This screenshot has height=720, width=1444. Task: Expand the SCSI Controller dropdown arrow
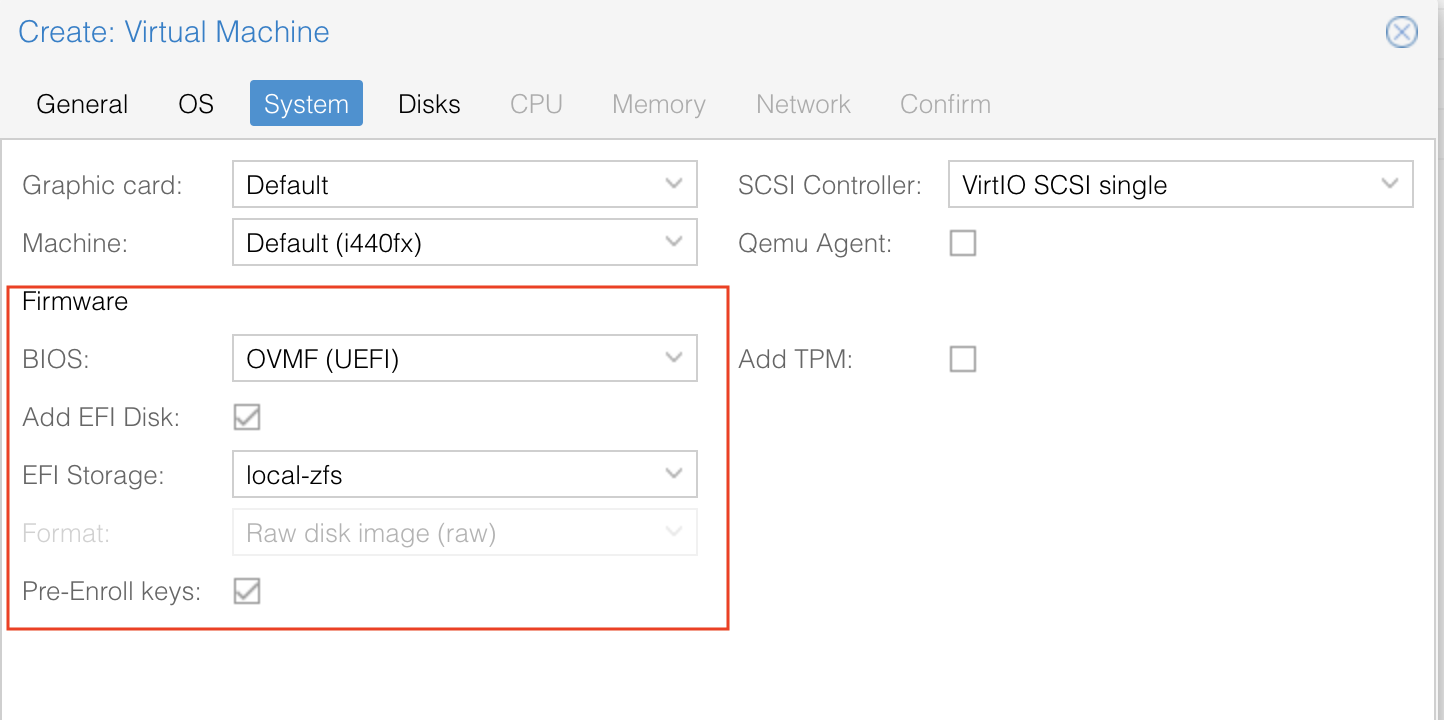(1390, 185)
